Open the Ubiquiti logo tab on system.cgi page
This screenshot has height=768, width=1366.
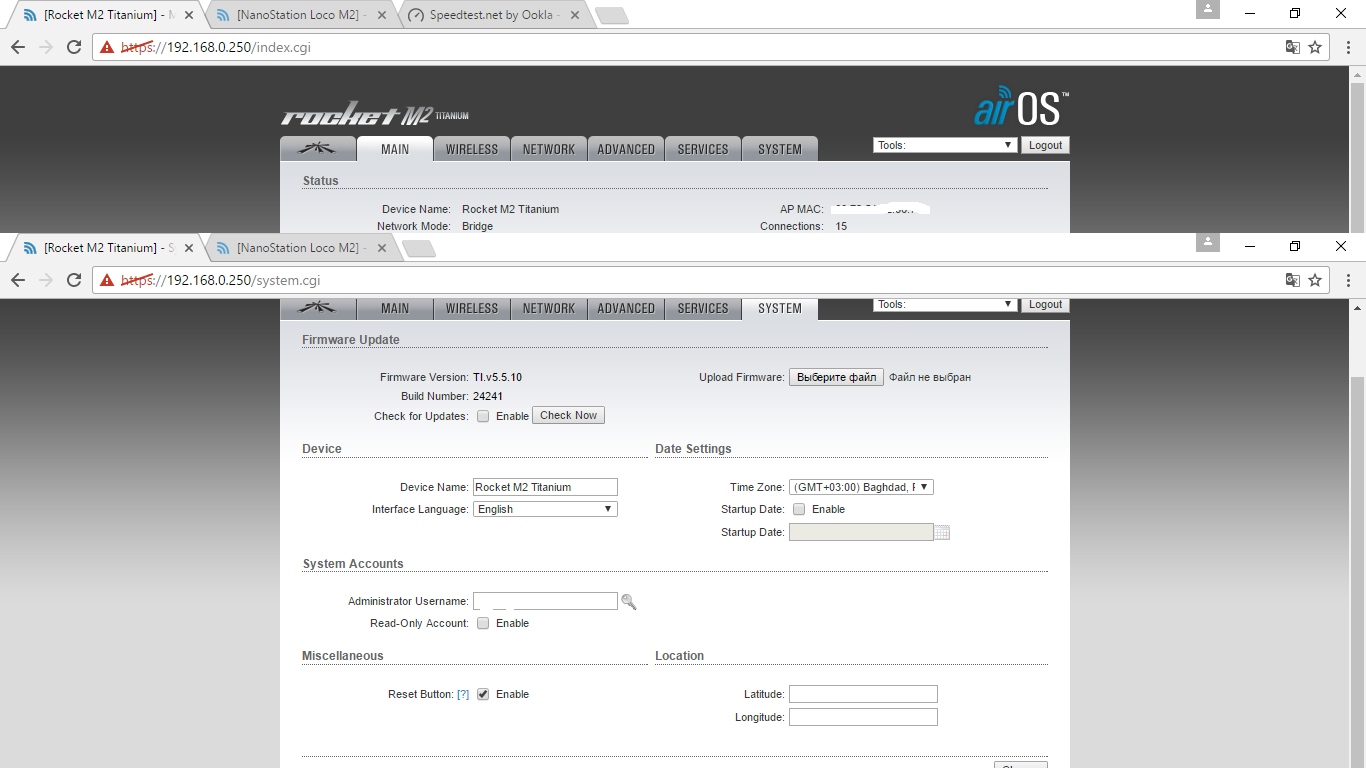[x=318, y=308]
